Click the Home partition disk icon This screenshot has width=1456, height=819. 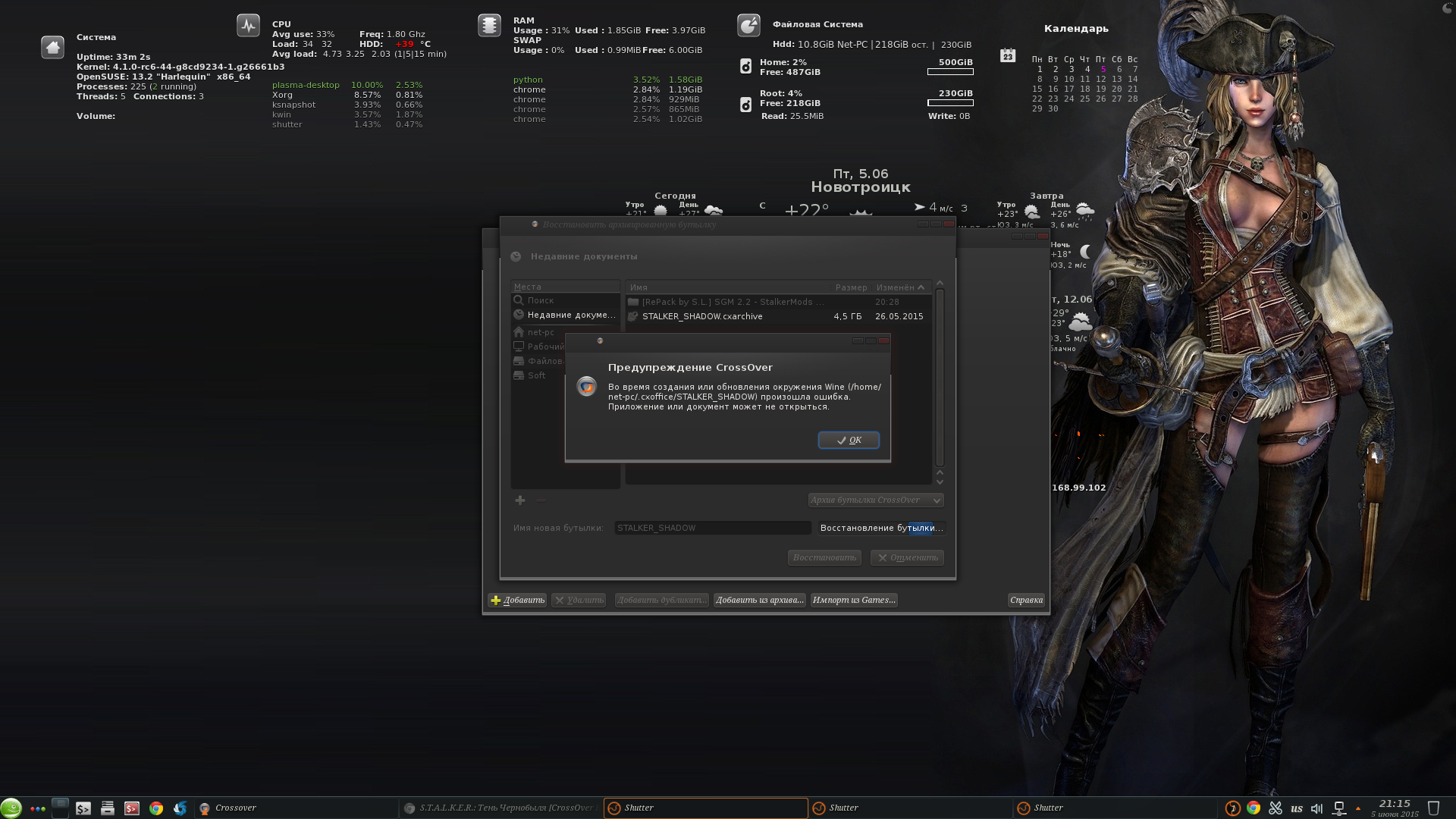point(745,67)
